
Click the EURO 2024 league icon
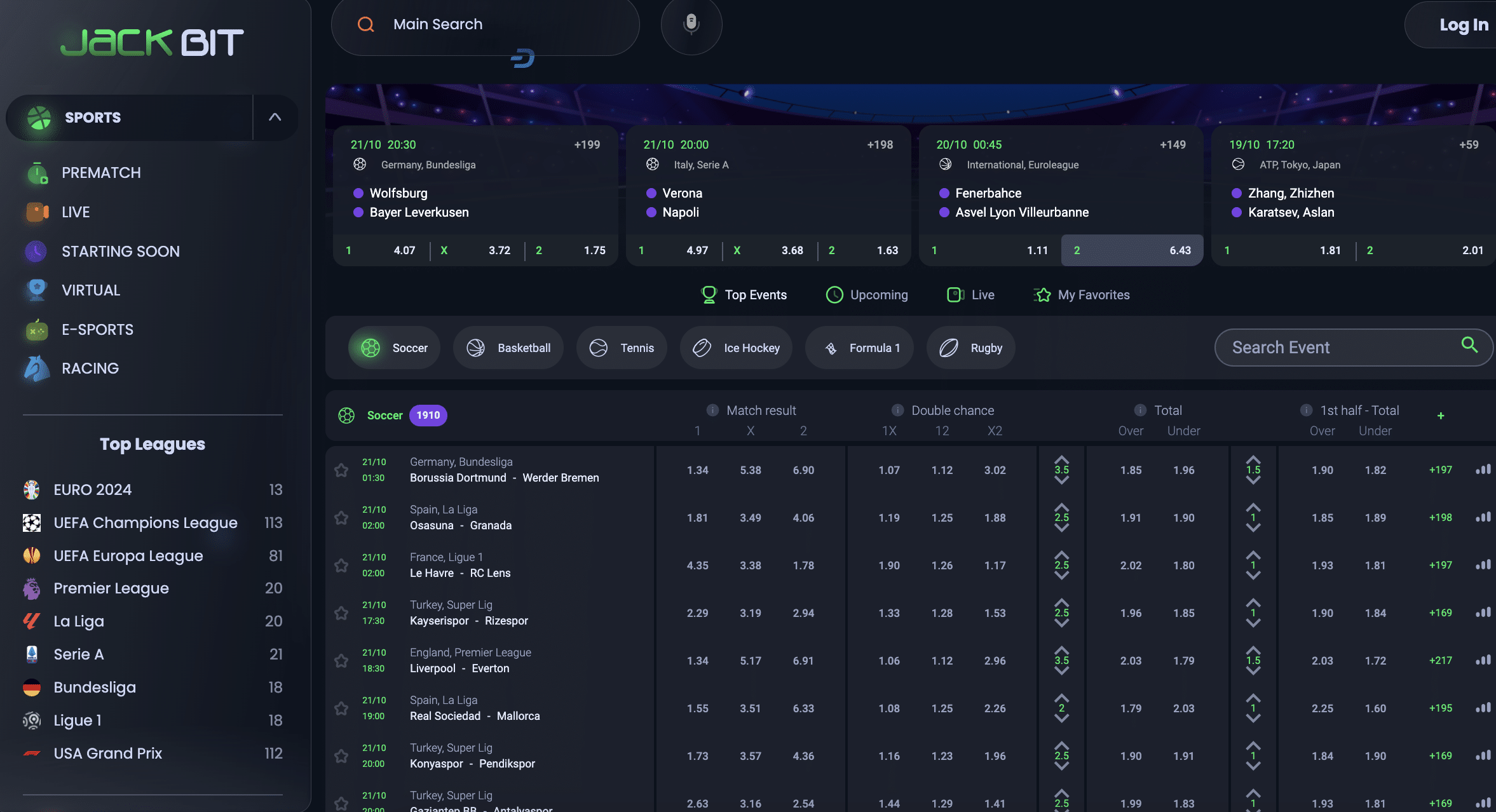(x=32, y=490)
